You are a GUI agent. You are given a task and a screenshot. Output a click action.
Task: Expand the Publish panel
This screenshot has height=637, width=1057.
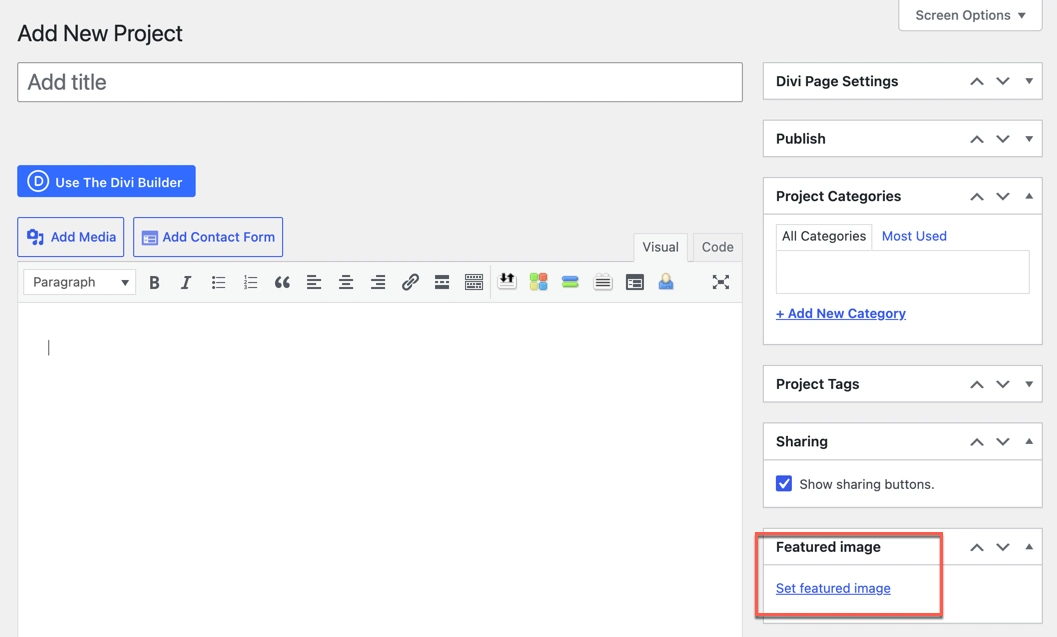click(1029, 139)
